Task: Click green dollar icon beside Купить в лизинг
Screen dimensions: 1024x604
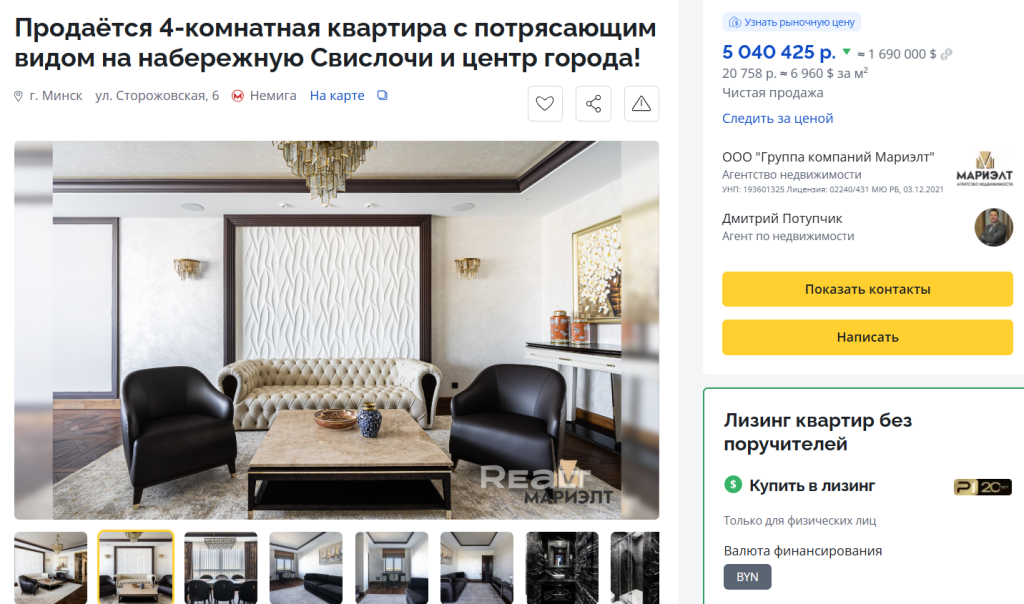Action: pyautogui.click(x=733, y=485)
